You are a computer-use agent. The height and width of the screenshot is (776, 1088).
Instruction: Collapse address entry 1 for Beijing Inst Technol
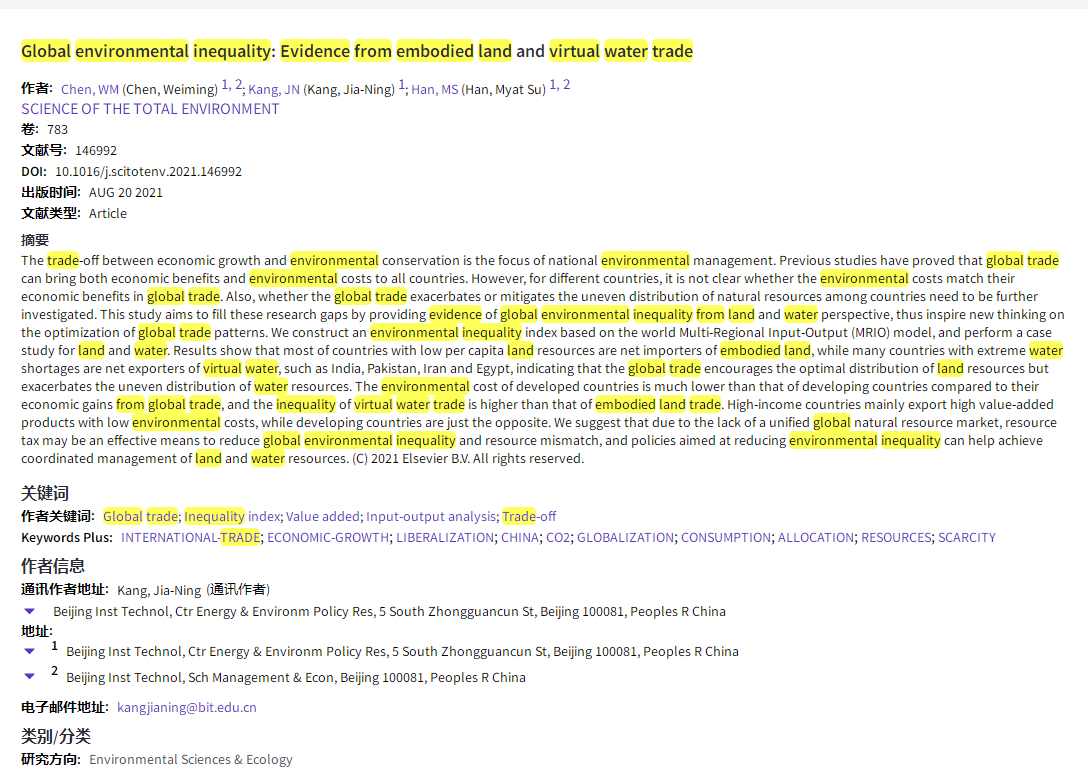pos(29,651)
